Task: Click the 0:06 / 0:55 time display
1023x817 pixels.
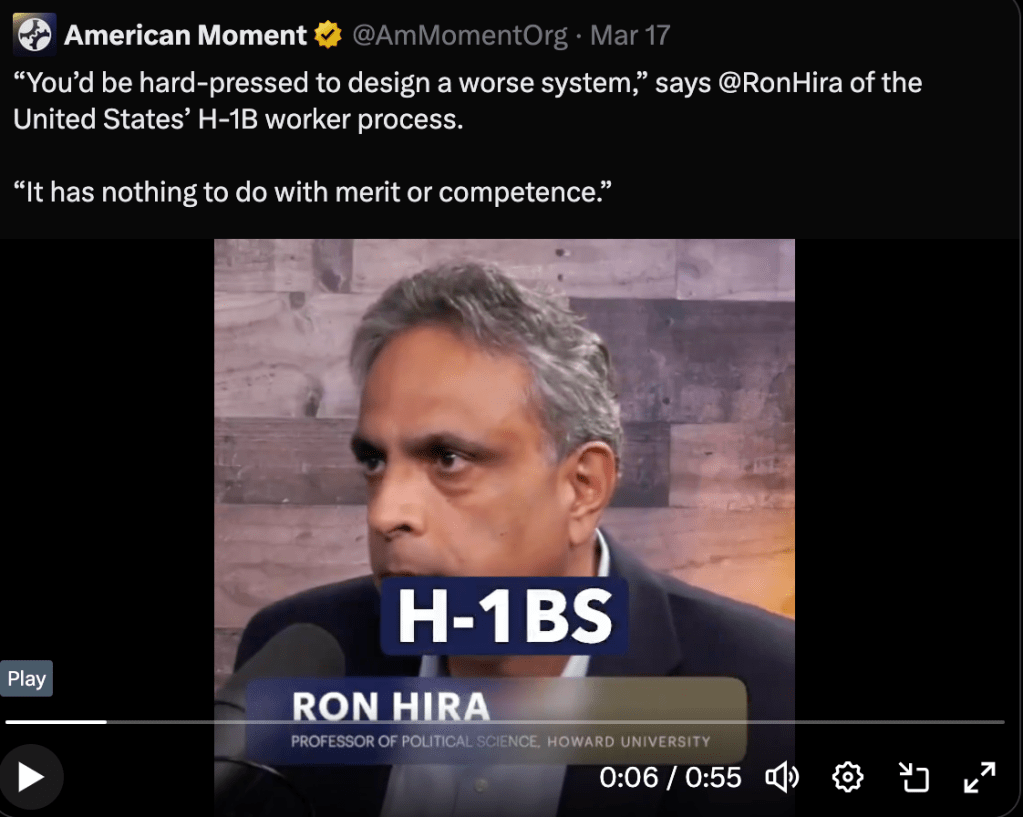Action: point(670,777)
